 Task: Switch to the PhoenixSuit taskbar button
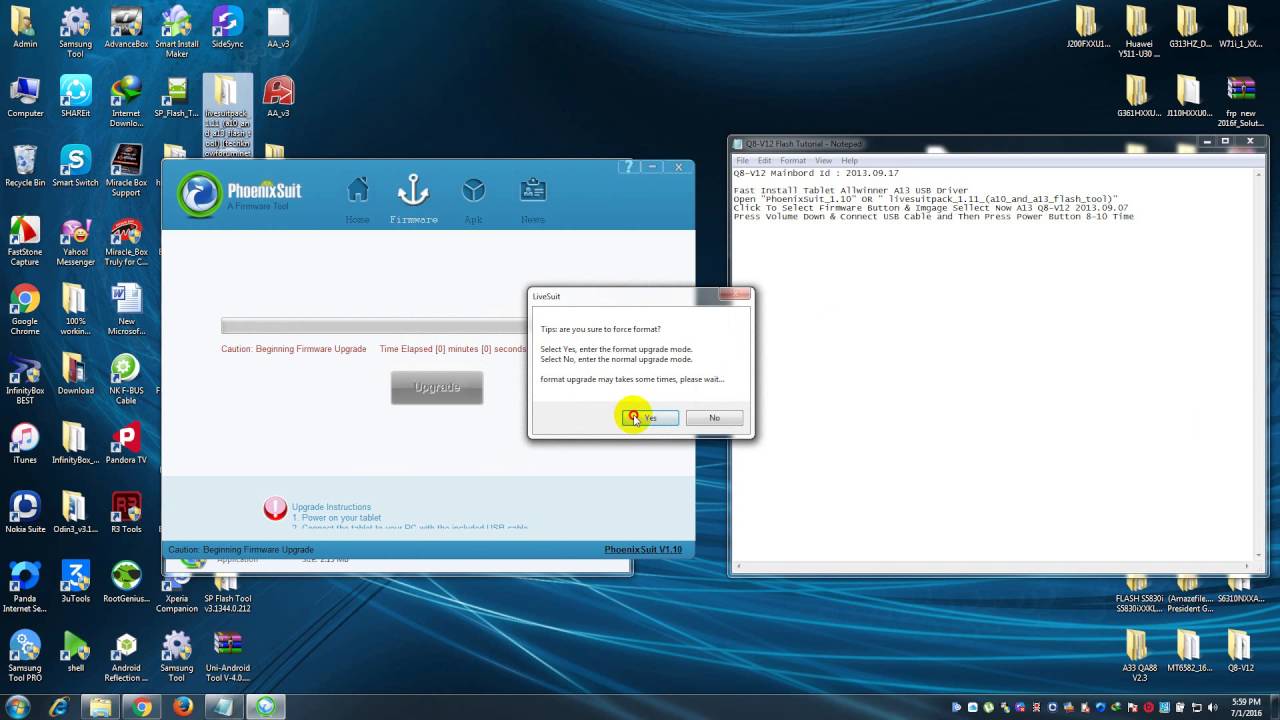(265, 707)
